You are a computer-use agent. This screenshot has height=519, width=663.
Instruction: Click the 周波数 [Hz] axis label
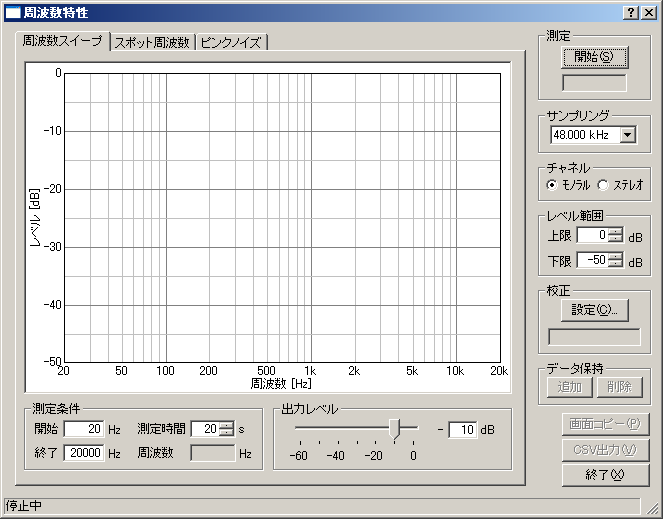[281, 383]
